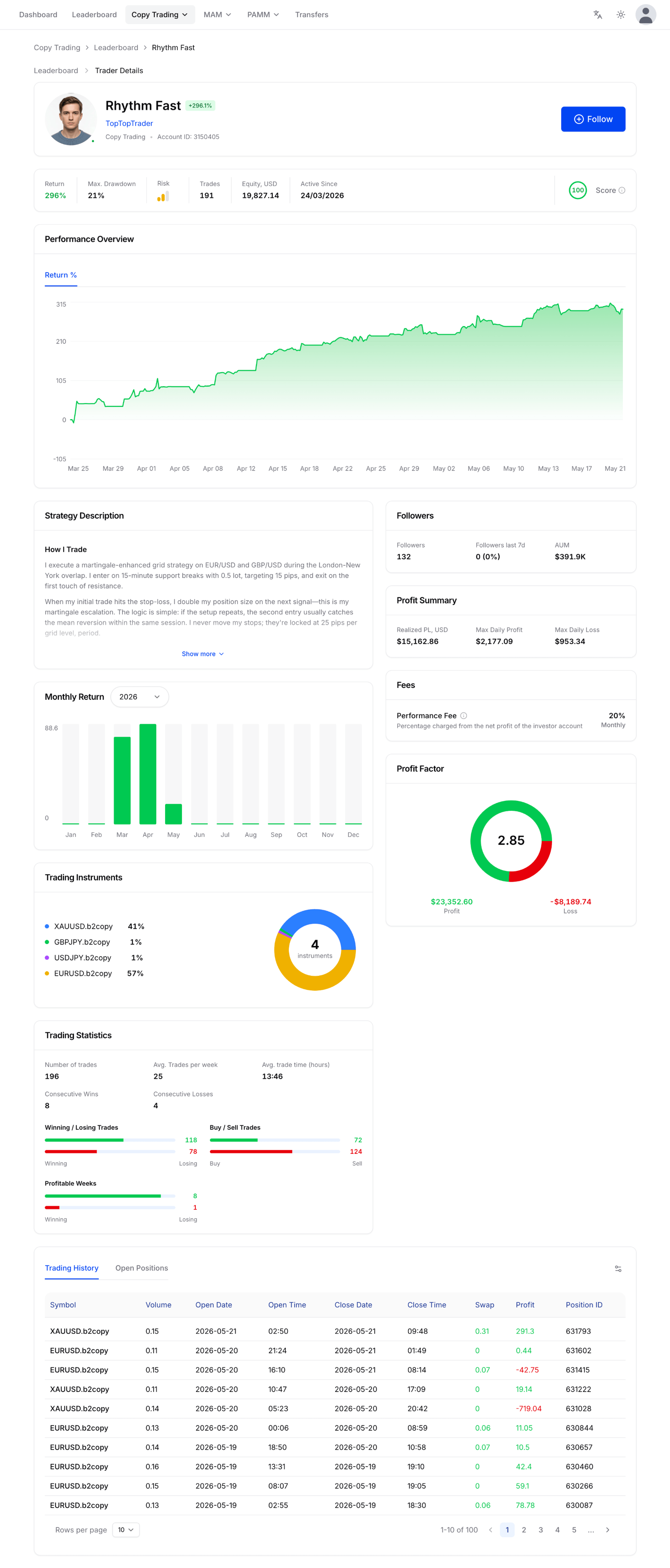Screen dimensions: 670x1568
Task: Click the March bar in Monthly Return chart
Action: [122, 780]
